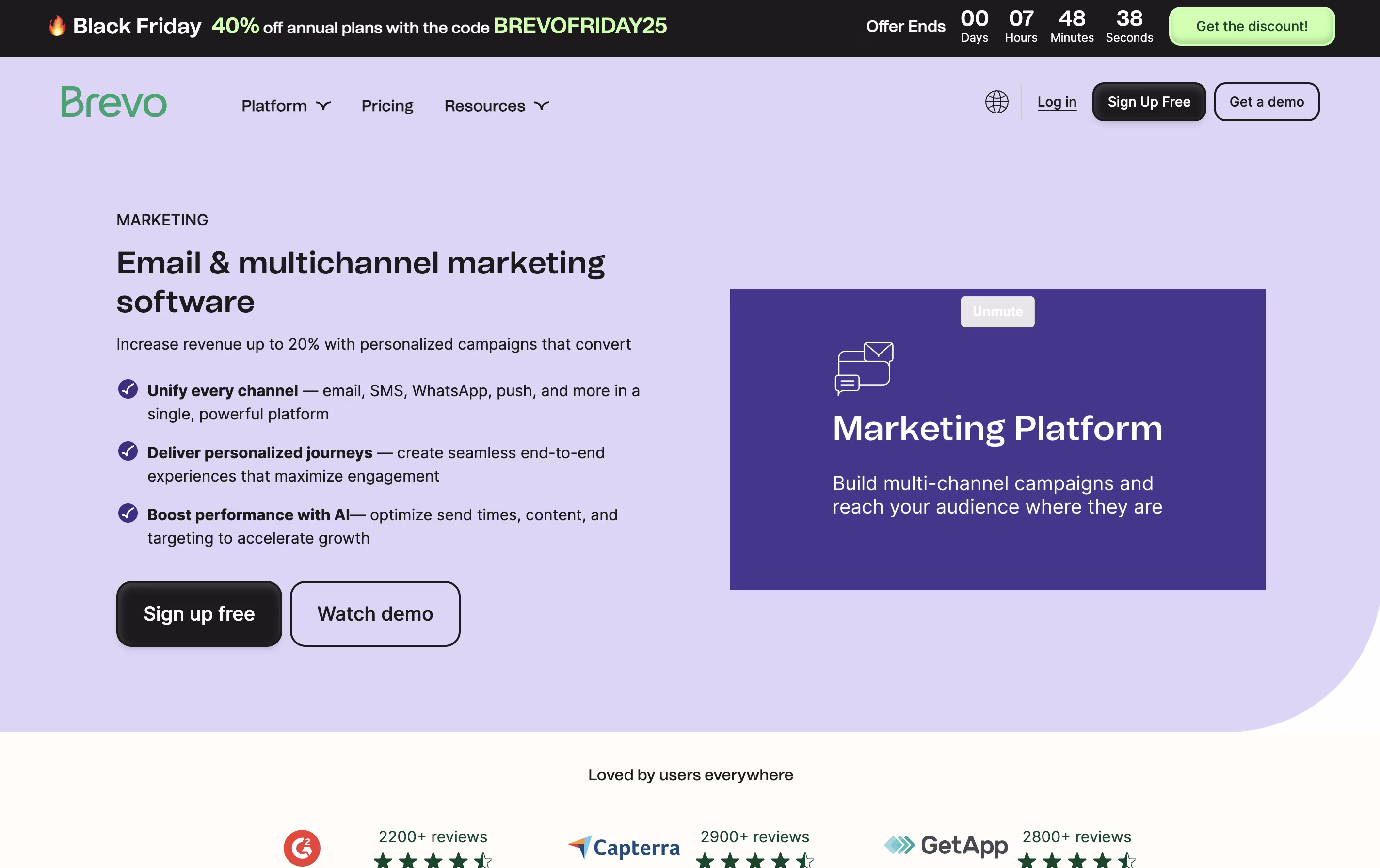This screenshot has height=868, width=1380.
Task: Click the Brevo logo
Action: click(114, 102)
